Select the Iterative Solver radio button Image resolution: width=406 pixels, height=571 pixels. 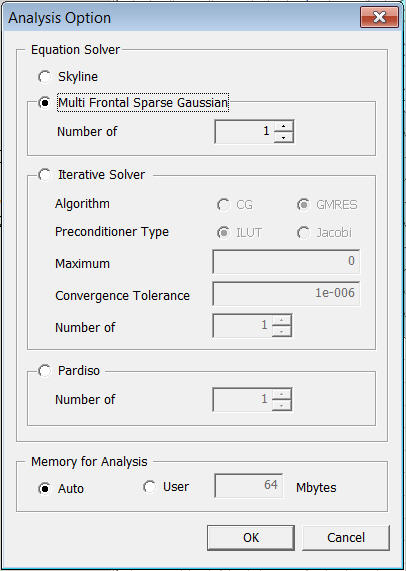point(44,175)
